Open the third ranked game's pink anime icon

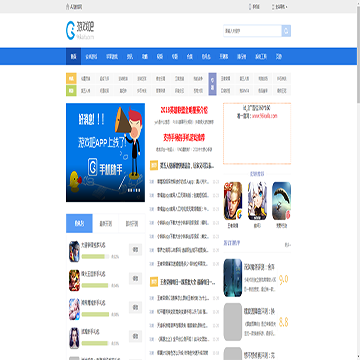click(x=74, y=309)
